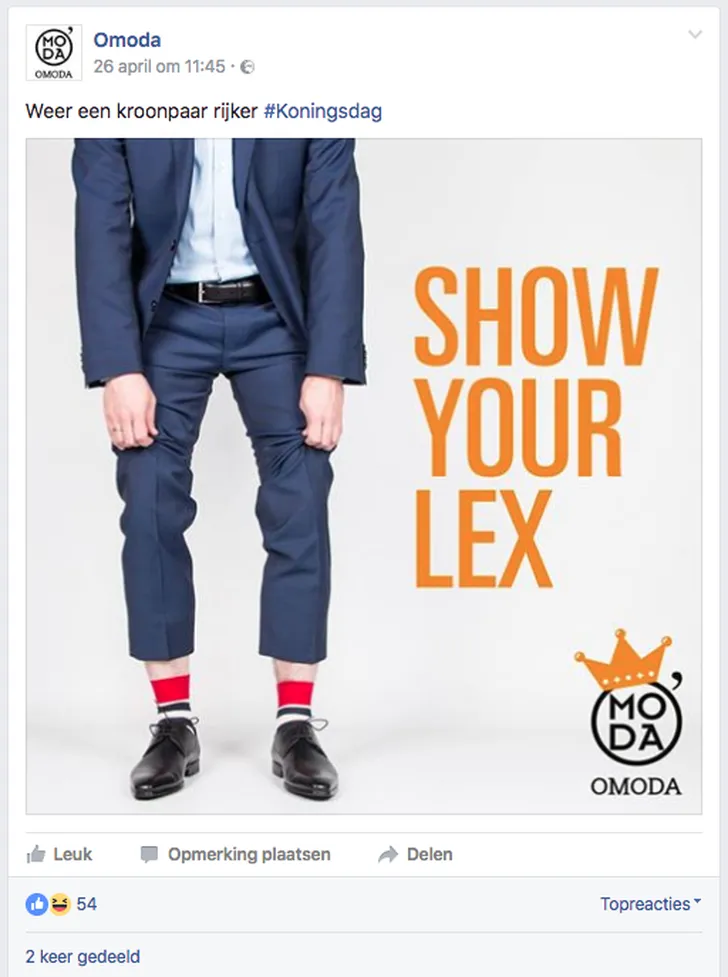
Task: Click the orange SHOW YOUR LEX text
Action: tap(536, 427)
